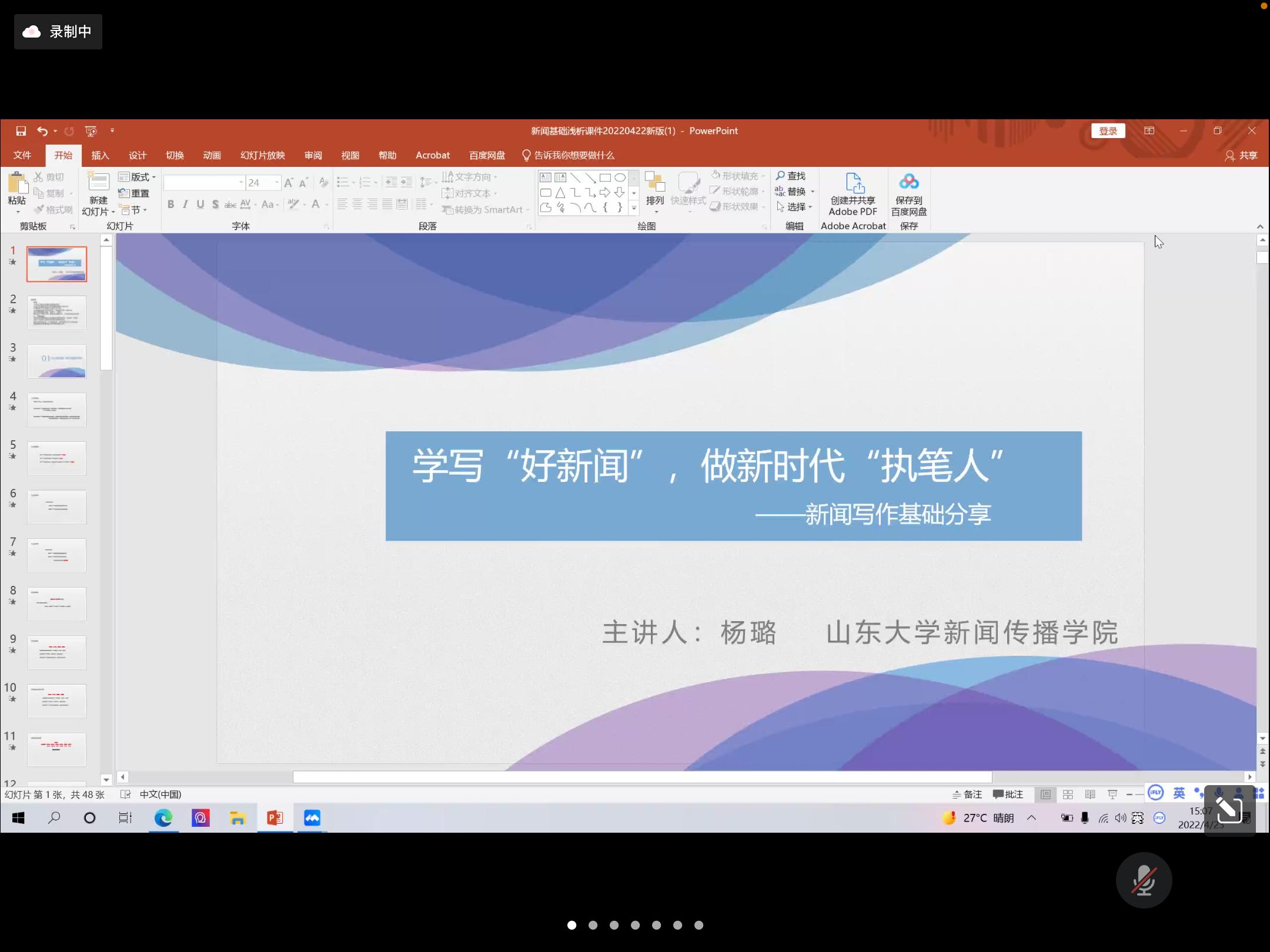Click the Task View taskbar icon

pyautogui.click(x=125, y=818)
